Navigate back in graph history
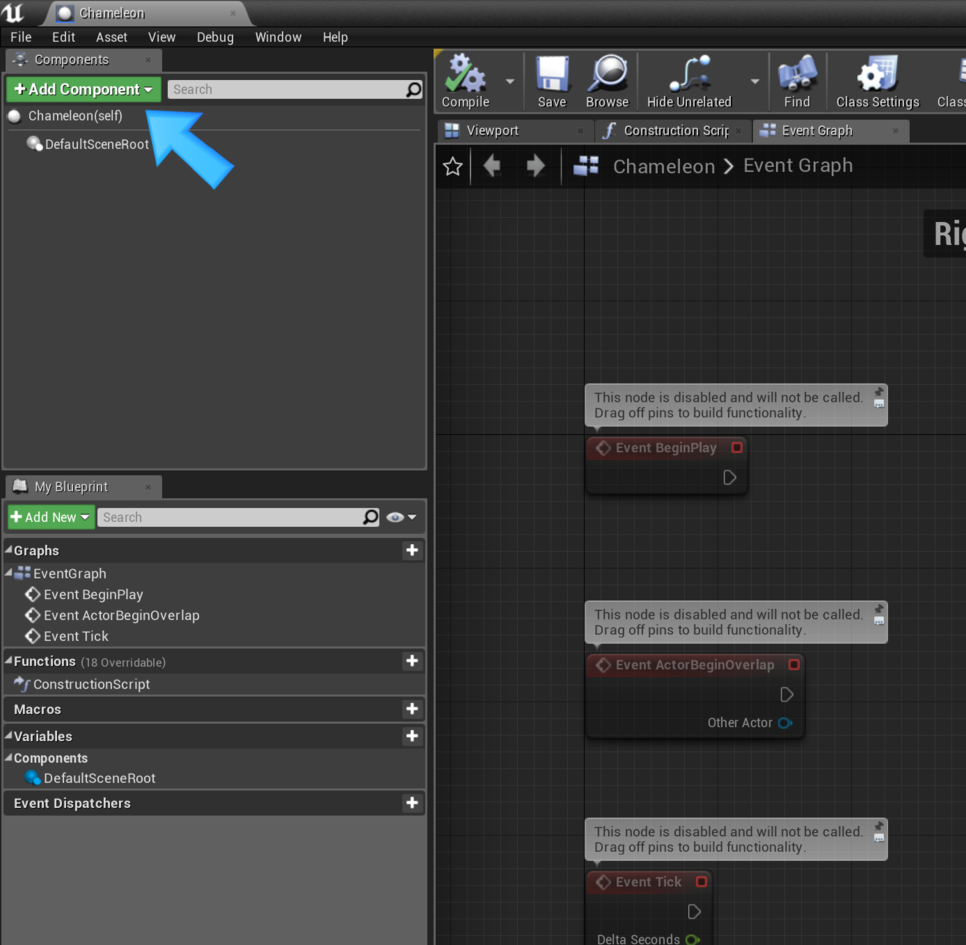The image size is (966, 945). pos(492,166)
